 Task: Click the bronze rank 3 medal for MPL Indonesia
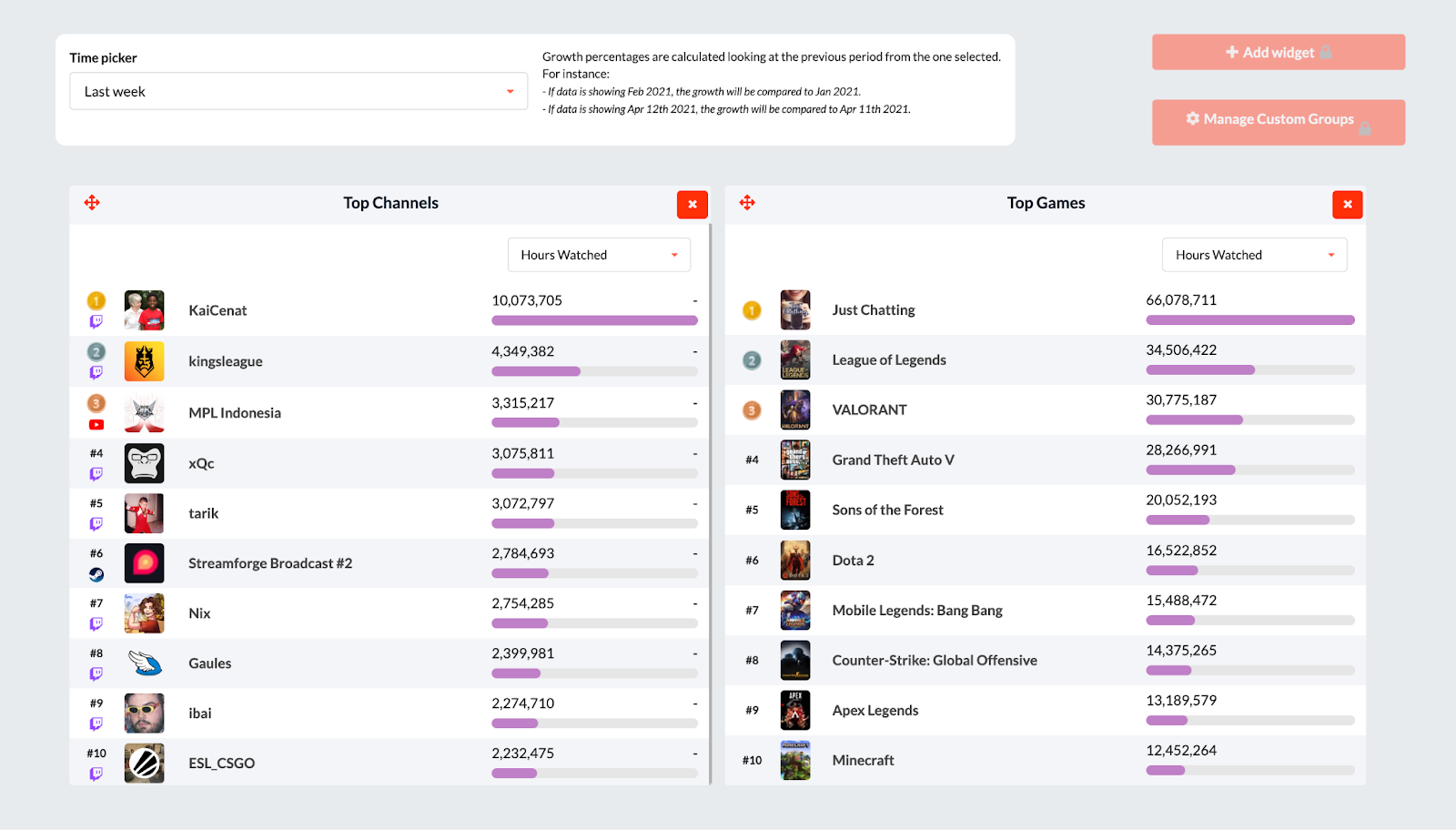96,403
